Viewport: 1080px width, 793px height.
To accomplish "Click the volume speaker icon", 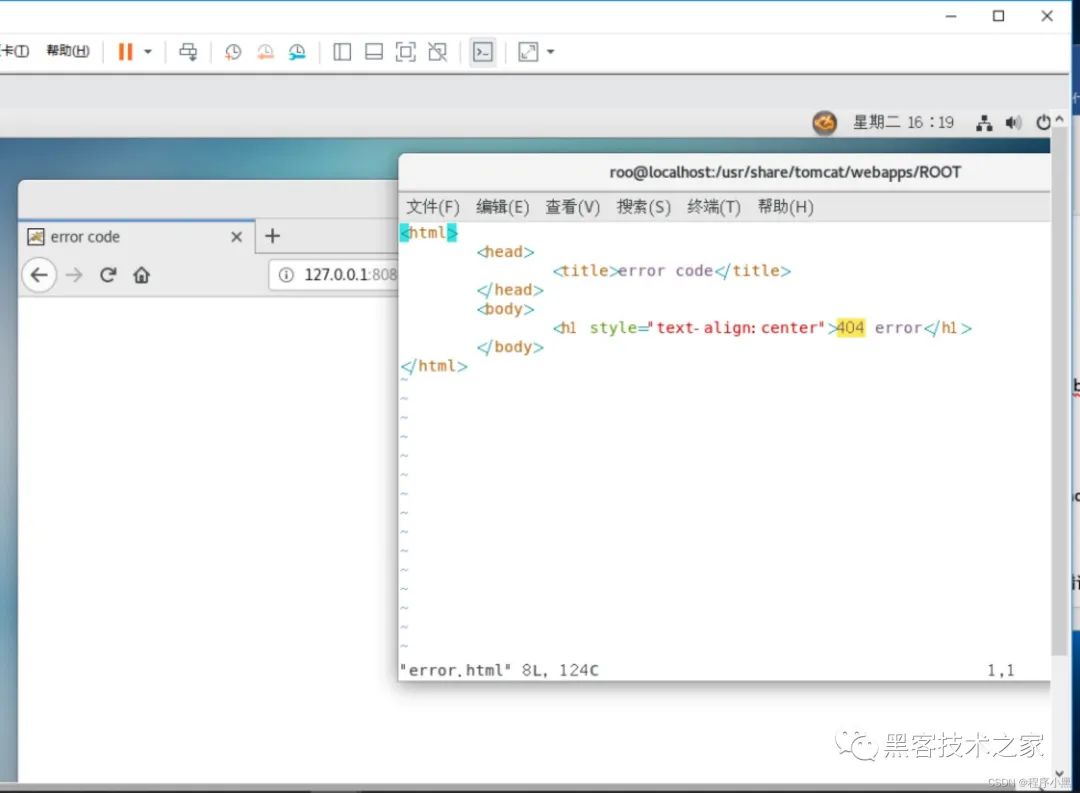I will tap(1013, 123).
